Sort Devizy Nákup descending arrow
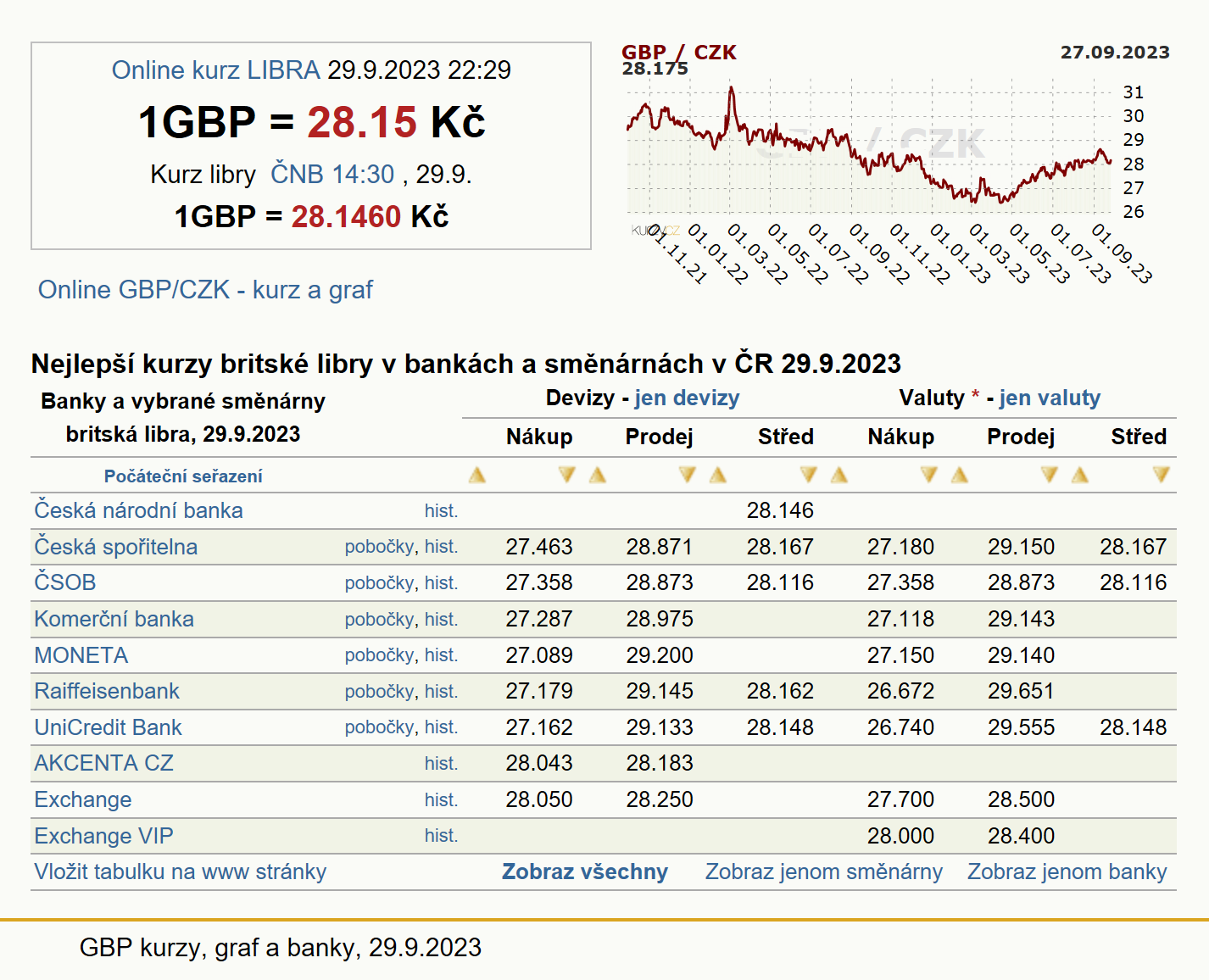The image size is (1209, 980). tap(566, 475)
